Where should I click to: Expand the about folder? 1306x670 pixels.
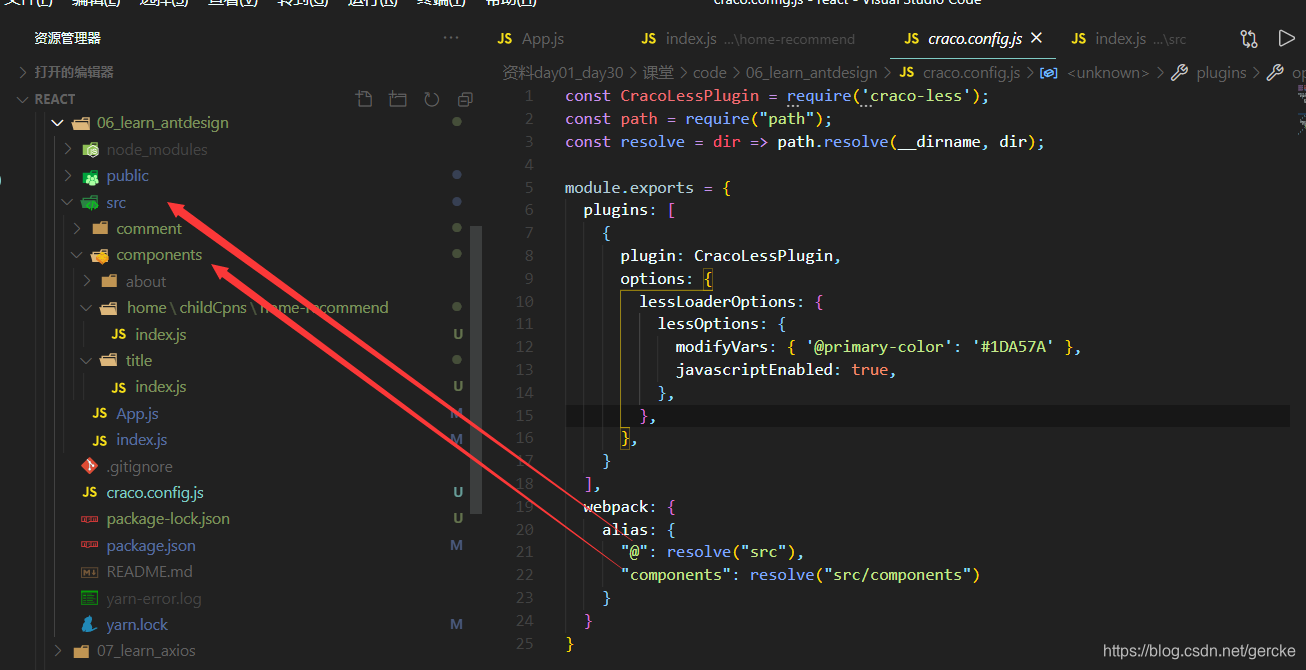[x=88, y=282]
